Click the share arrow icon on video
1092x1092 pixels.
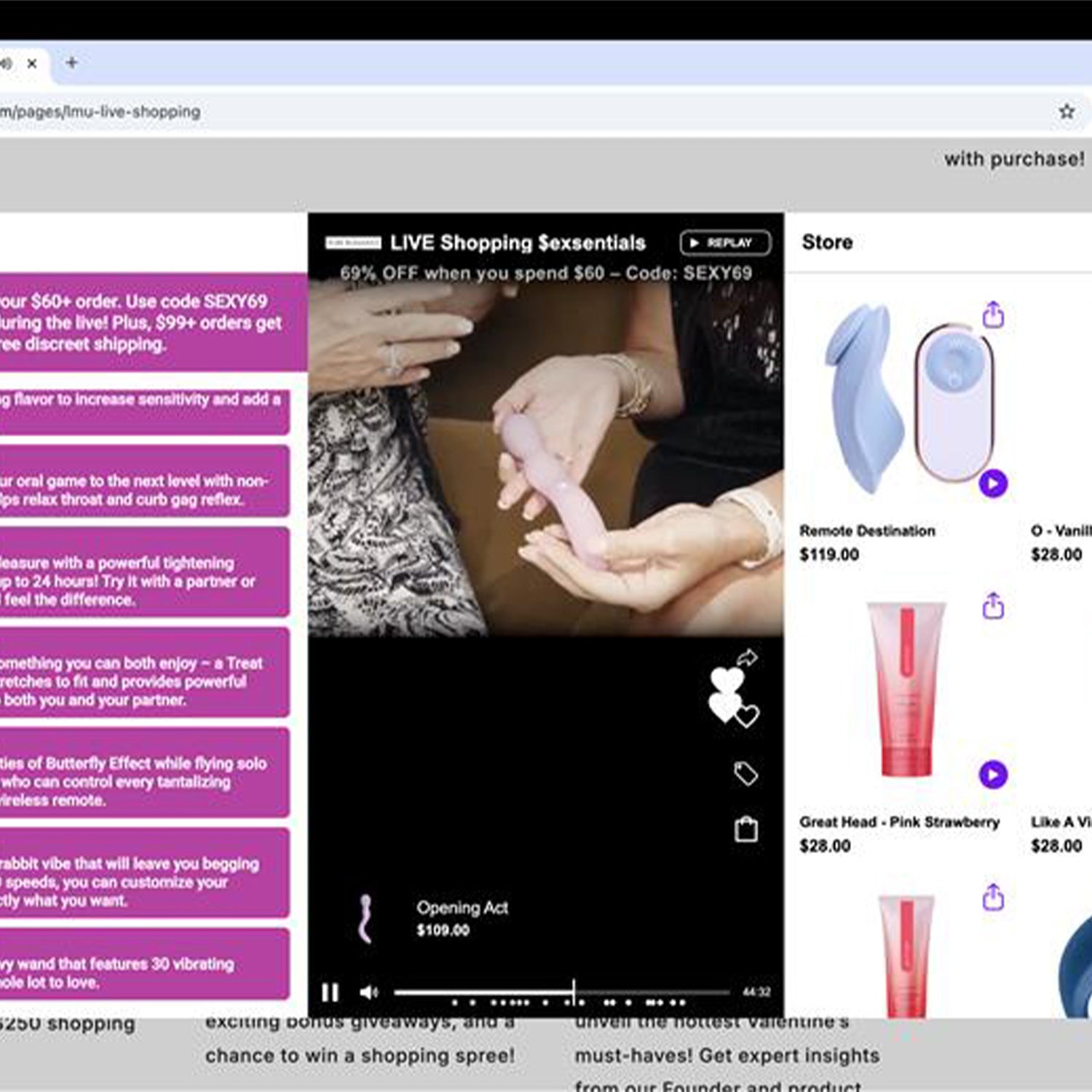[747, 658]
